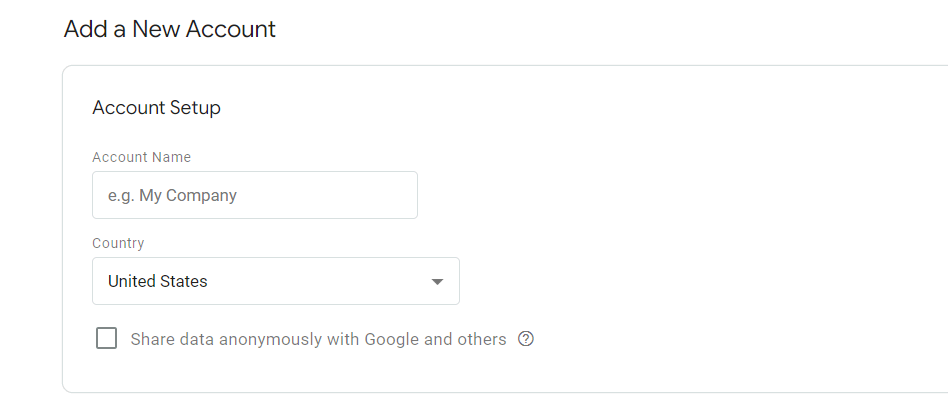Click 'Share data' at the start of the checkbox label
This screenshot has height=407, width=948.
coord(168,339)
